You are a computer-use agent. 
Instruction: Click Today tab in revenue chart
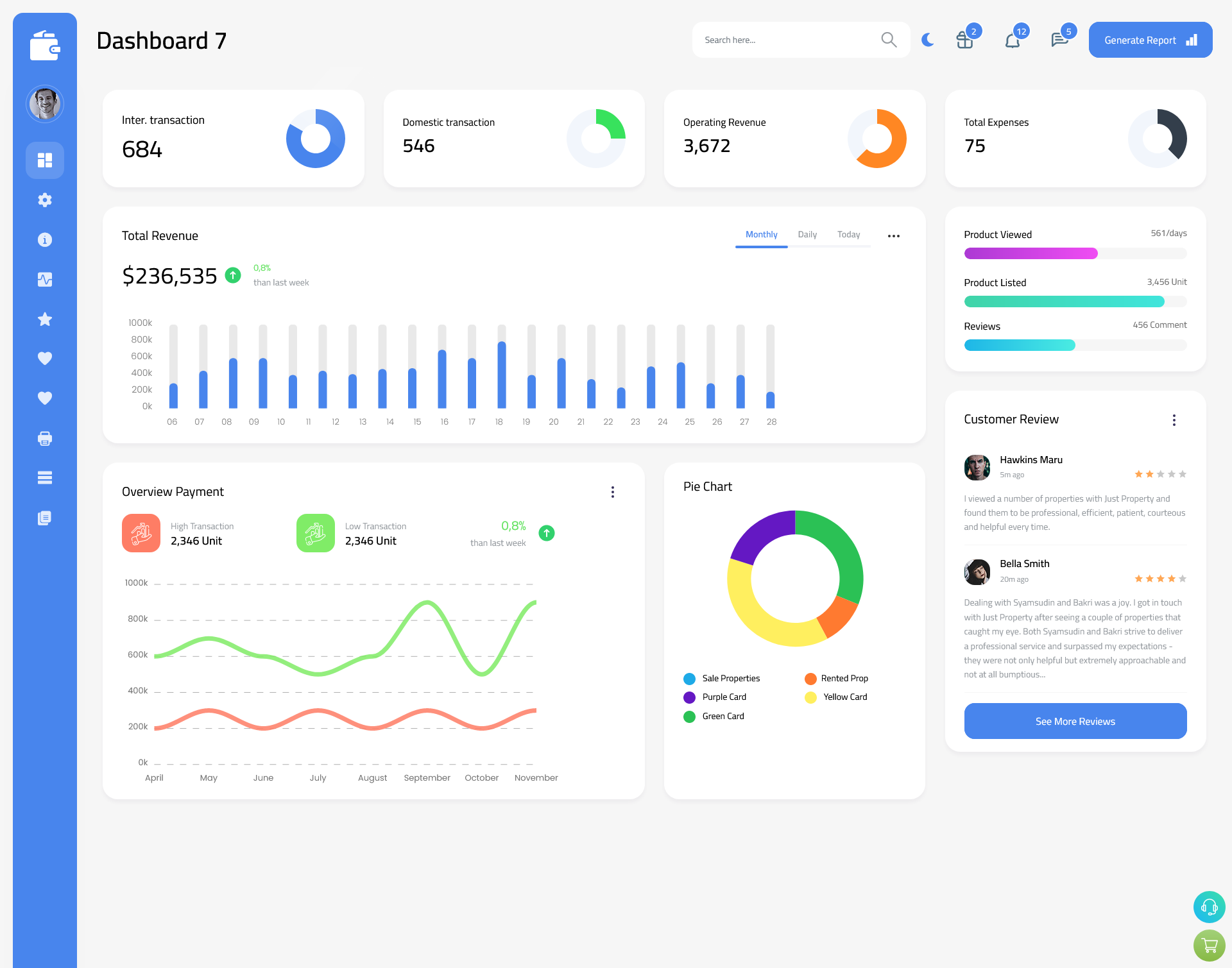tap(848, 235)
